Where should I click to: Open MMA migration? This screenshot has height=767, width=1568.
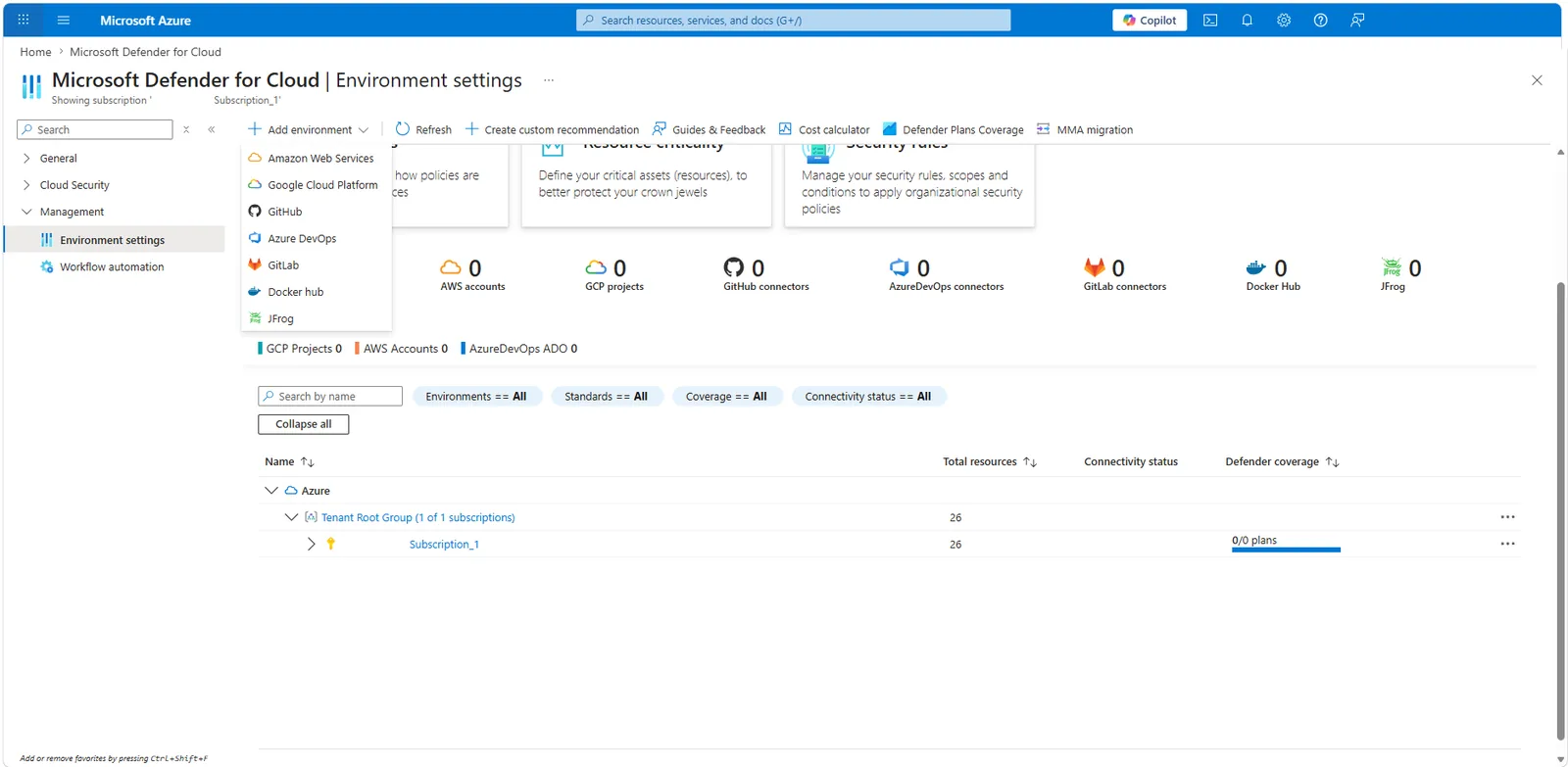click(1085, 129)
